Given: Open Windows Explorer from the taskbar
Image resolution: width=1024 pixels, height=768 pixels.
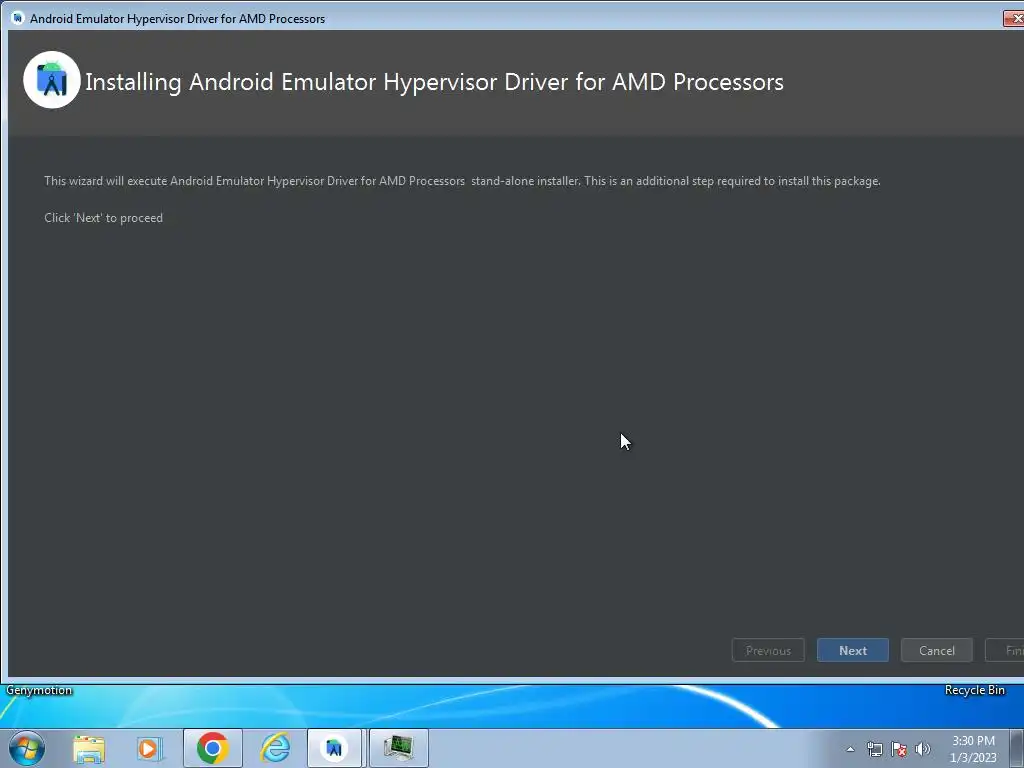Looking at the screenshot, I should (89, 748).
